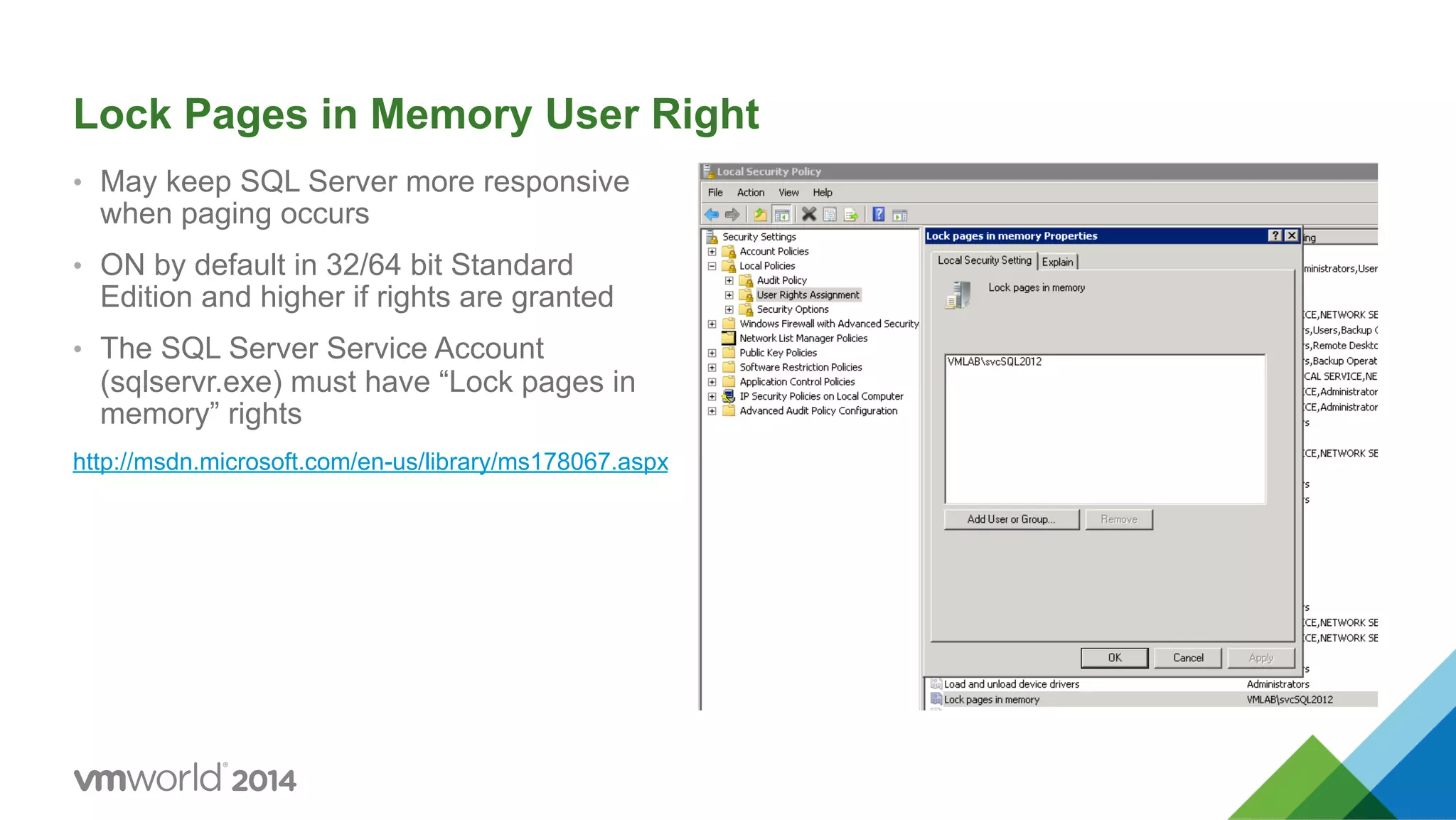Select the Security Settings root label
This screenshot has width=1456, height=820.
[759, 237]
